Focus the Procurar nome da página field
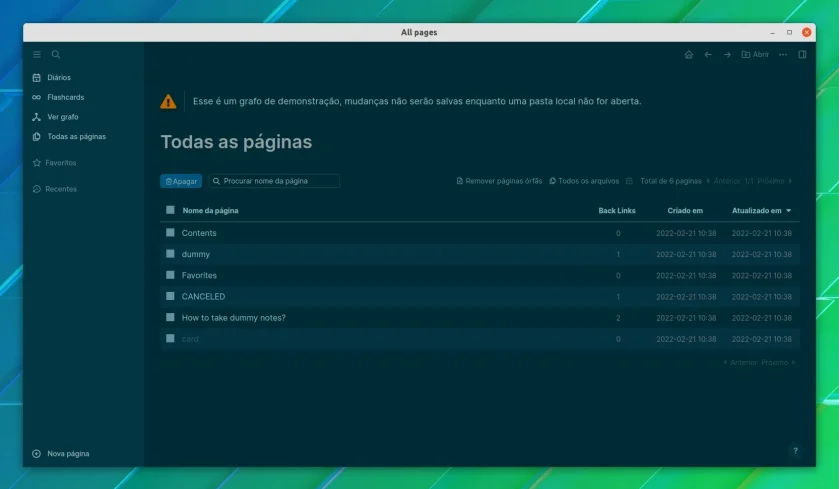This screenshot has height=489, width=840. [x=274, y=181]
